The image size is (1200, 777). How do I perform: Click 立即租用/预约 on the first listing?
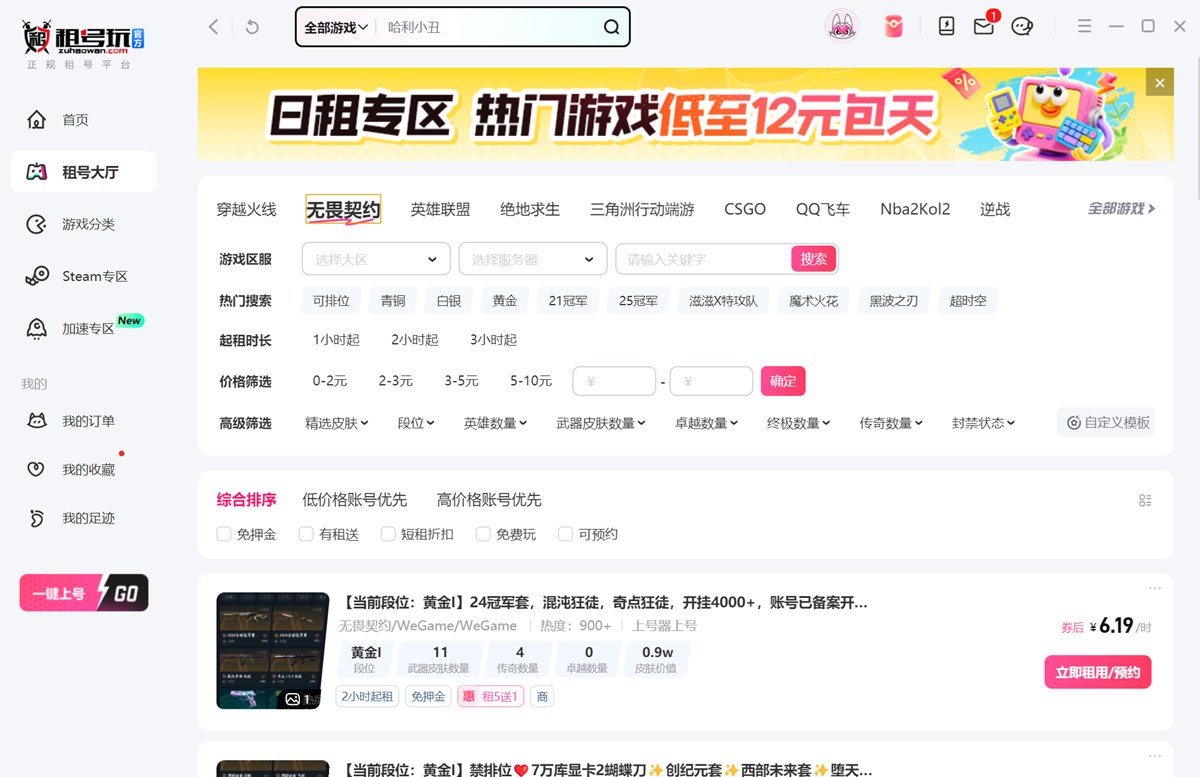1097,672
